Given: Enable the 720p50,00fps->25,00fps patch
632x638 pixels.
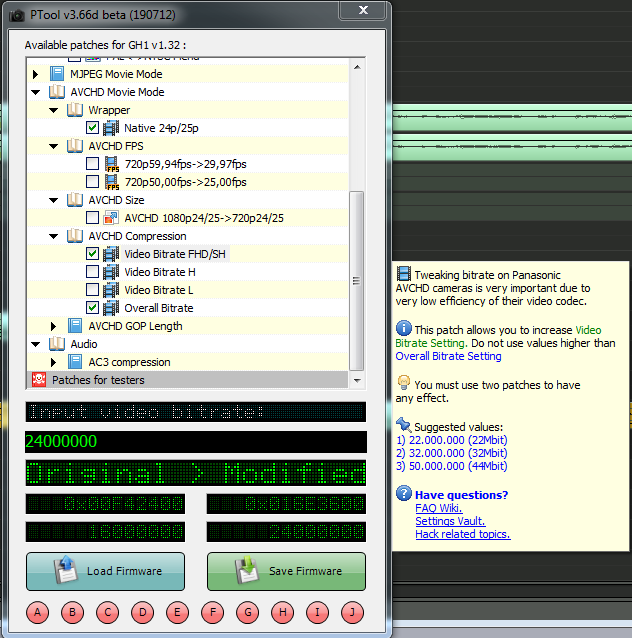Looking at the screenshot, I should pos(92,181).
